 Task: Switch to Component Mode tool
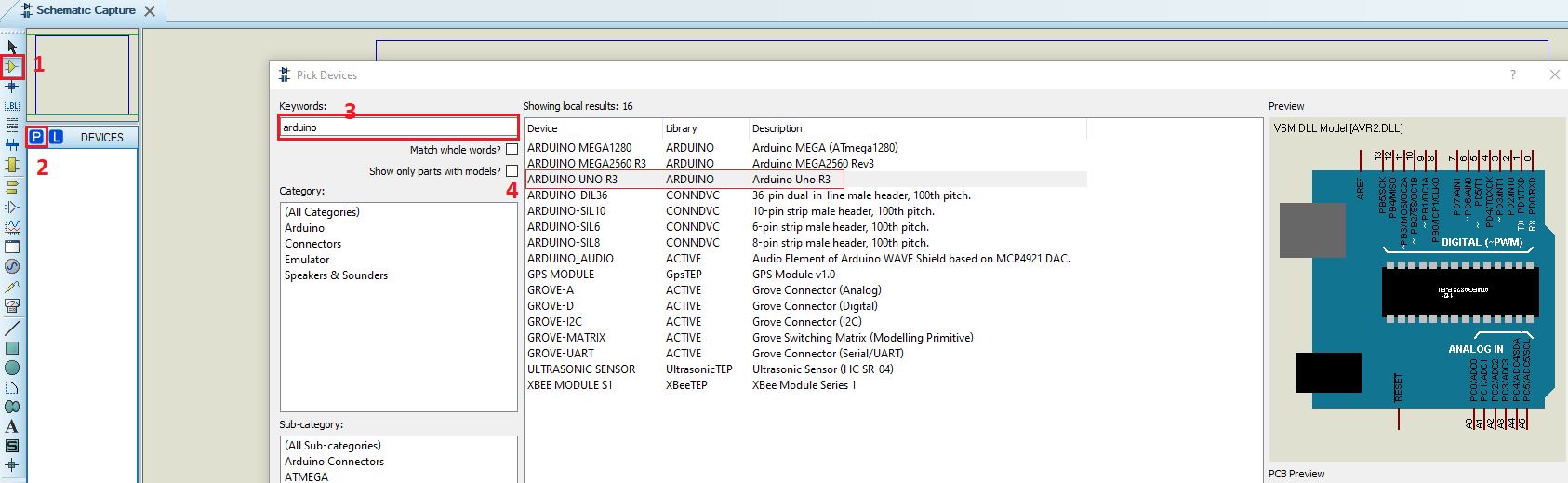coord(12,66)
